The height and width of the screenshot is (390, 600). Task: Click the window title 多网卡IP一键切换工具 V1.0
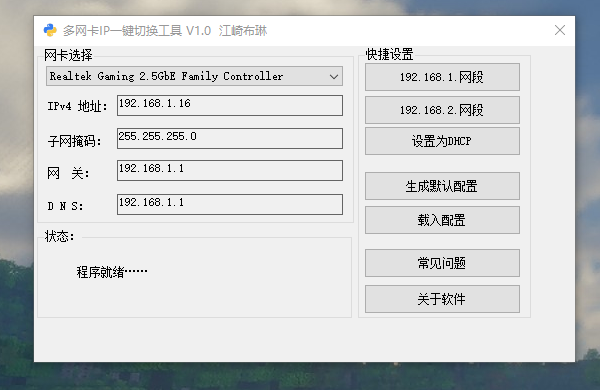(x=137, y=31)
